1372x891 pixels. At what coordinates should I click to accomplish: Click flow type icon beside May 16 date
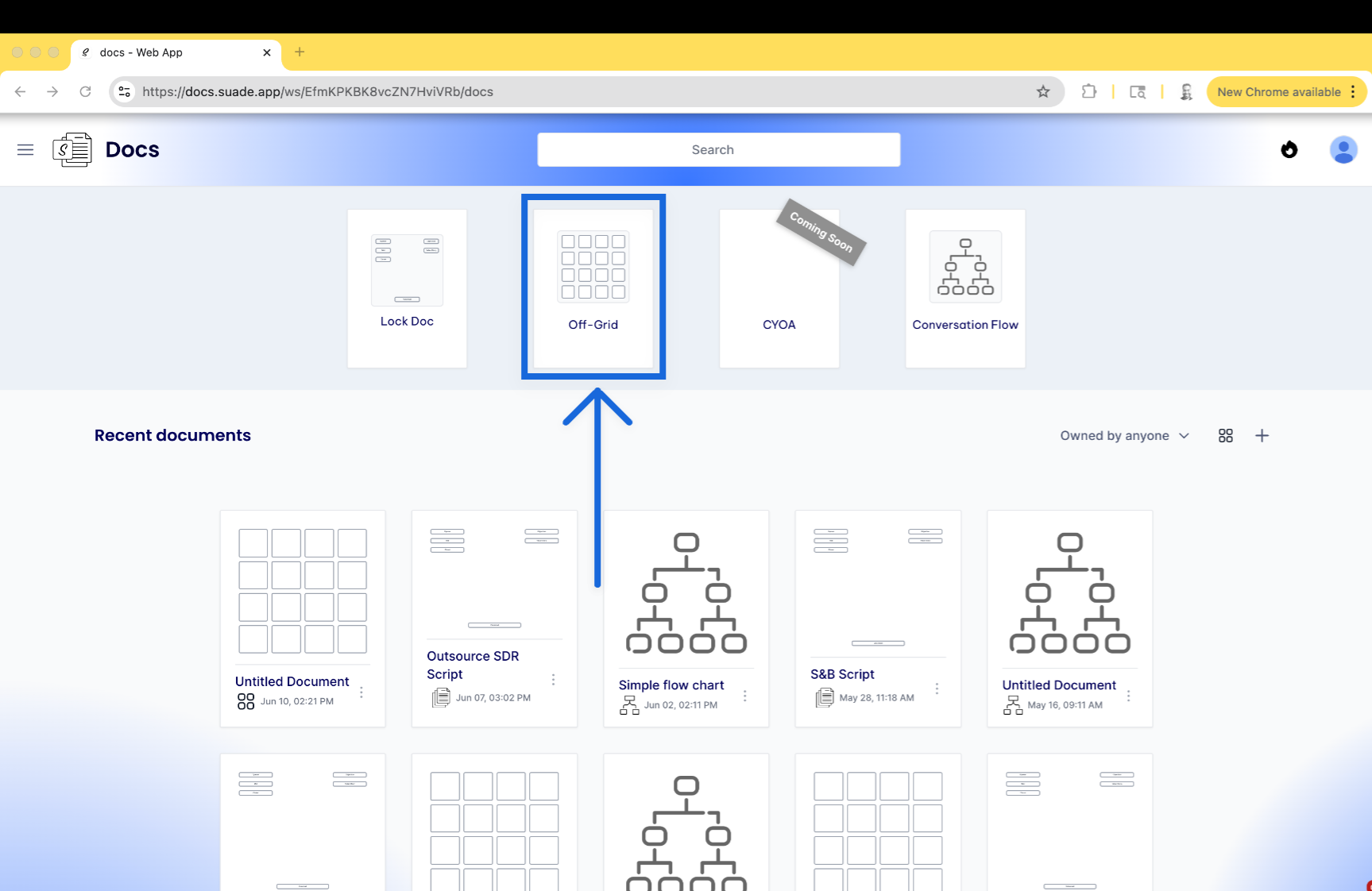click(1013, 704)
